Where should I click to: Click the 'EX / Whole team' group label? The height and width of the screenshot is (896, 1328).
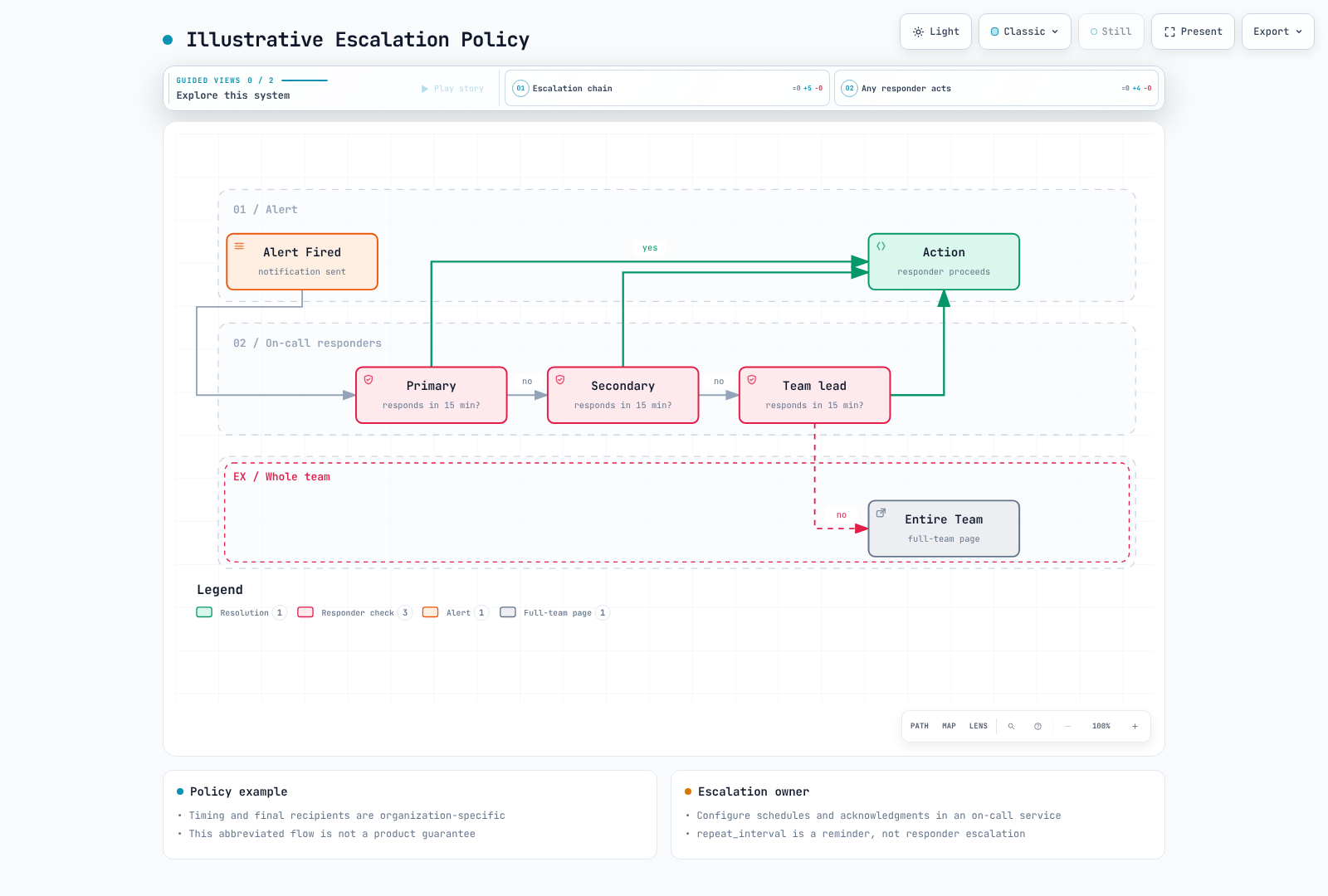tap(281, 477)
